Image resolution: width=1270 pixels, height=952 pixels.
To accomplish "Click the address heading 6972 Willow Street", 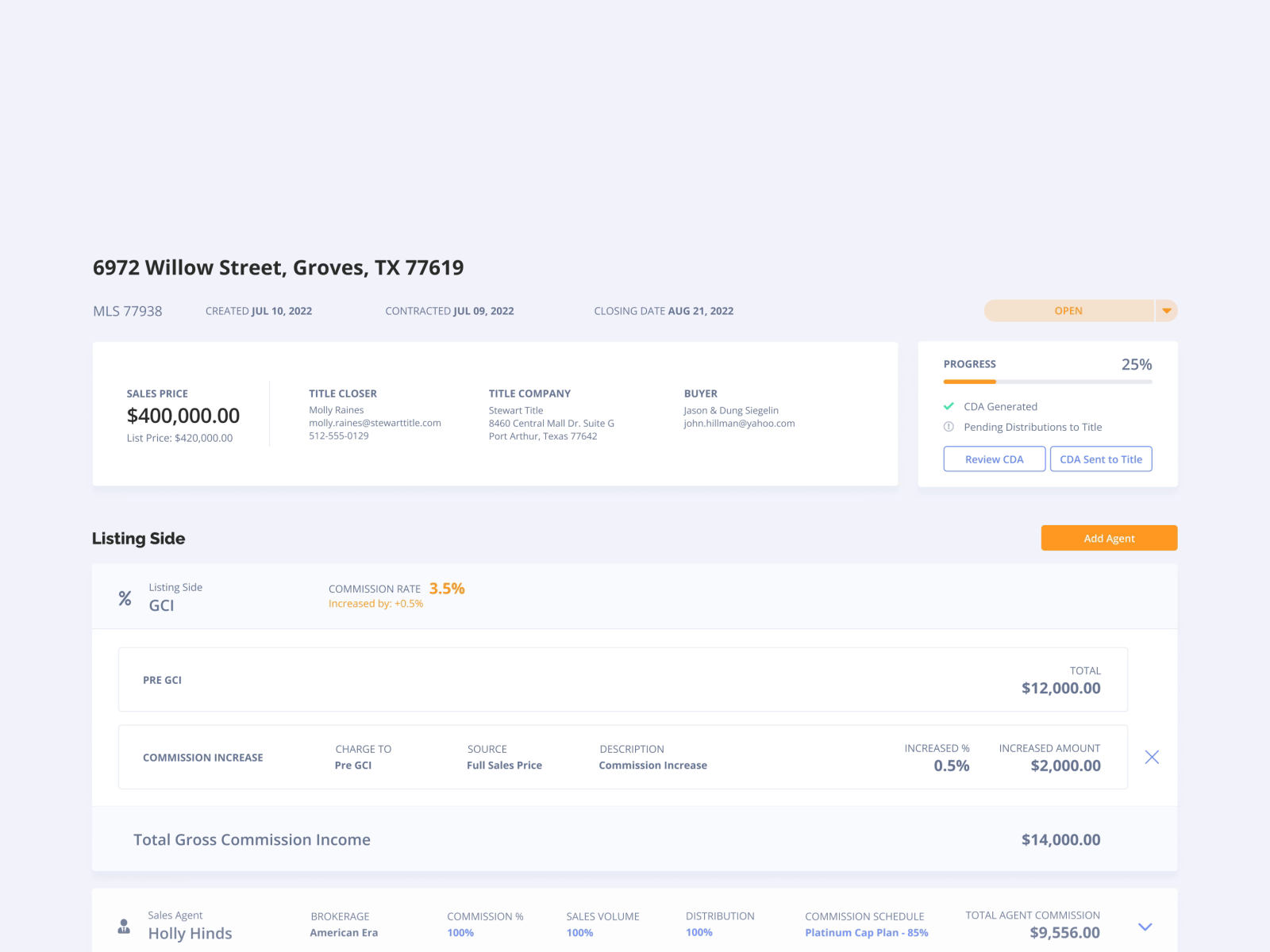I will coord(278,267).
